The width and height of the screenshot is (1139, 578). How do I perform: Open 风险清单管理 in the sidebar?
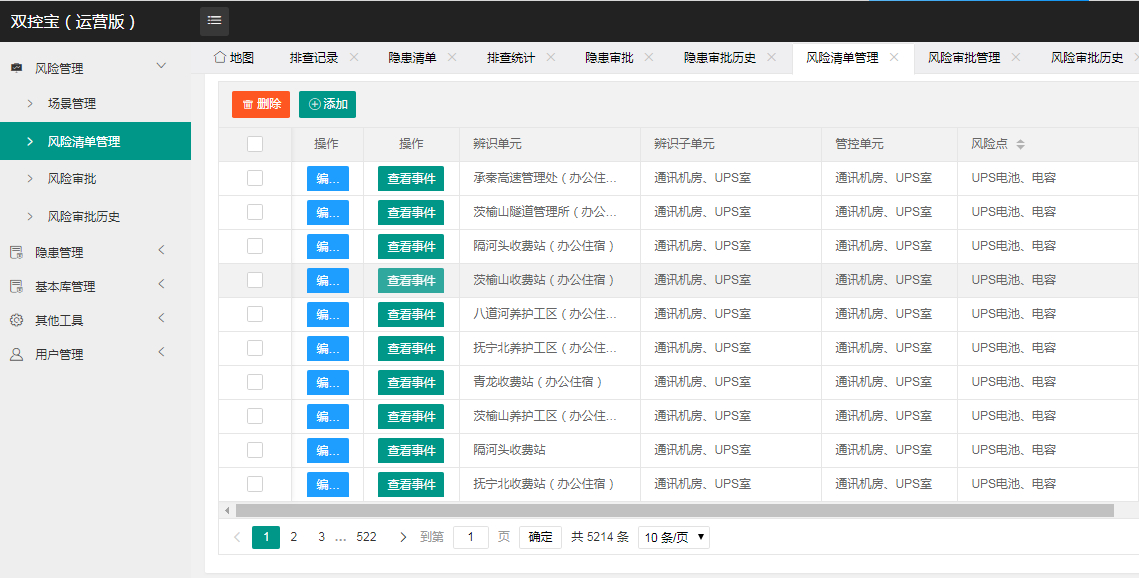tap(95, 141)
